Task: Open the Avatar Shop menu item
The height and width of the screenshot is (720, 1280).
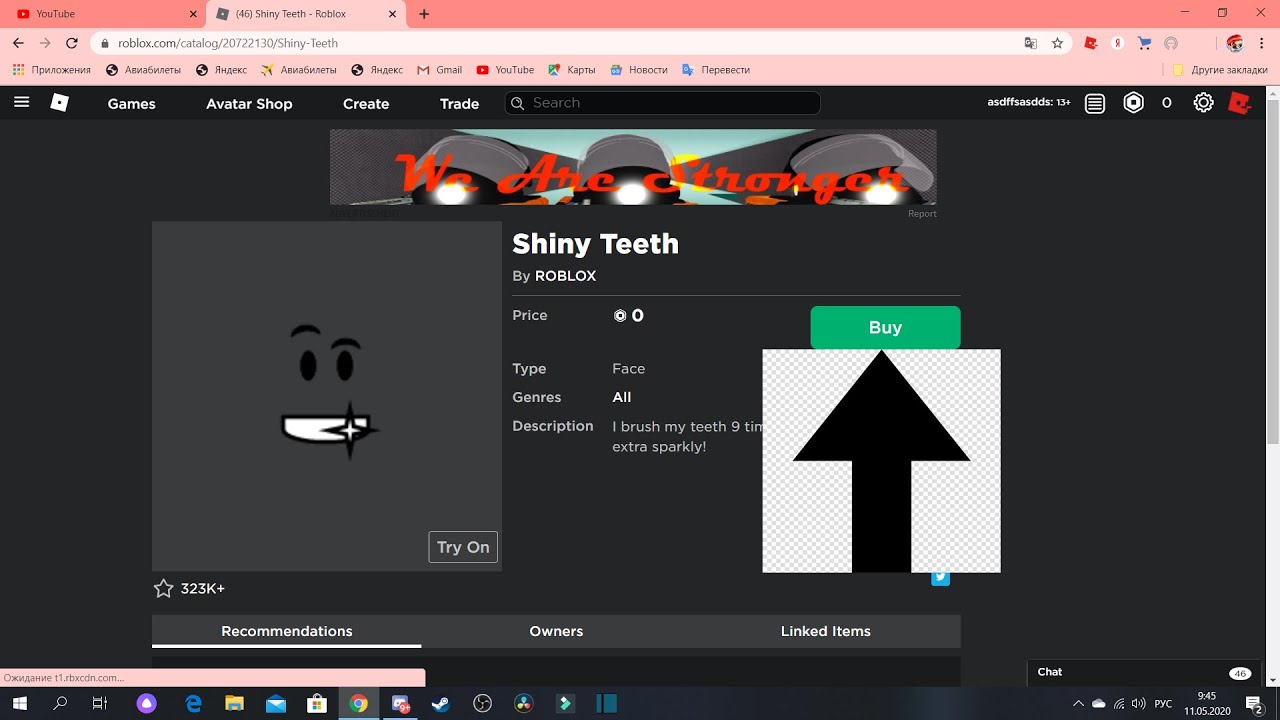Action: point(249,103)
